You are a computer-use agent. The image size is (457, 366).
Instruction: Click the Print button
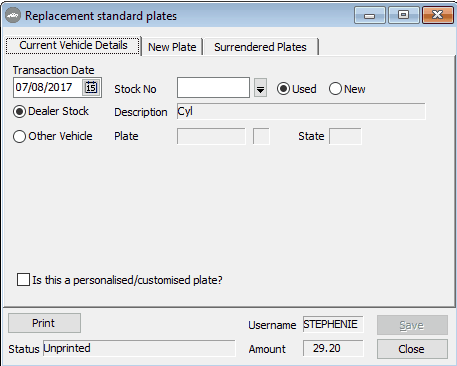(x=44, y=323)
